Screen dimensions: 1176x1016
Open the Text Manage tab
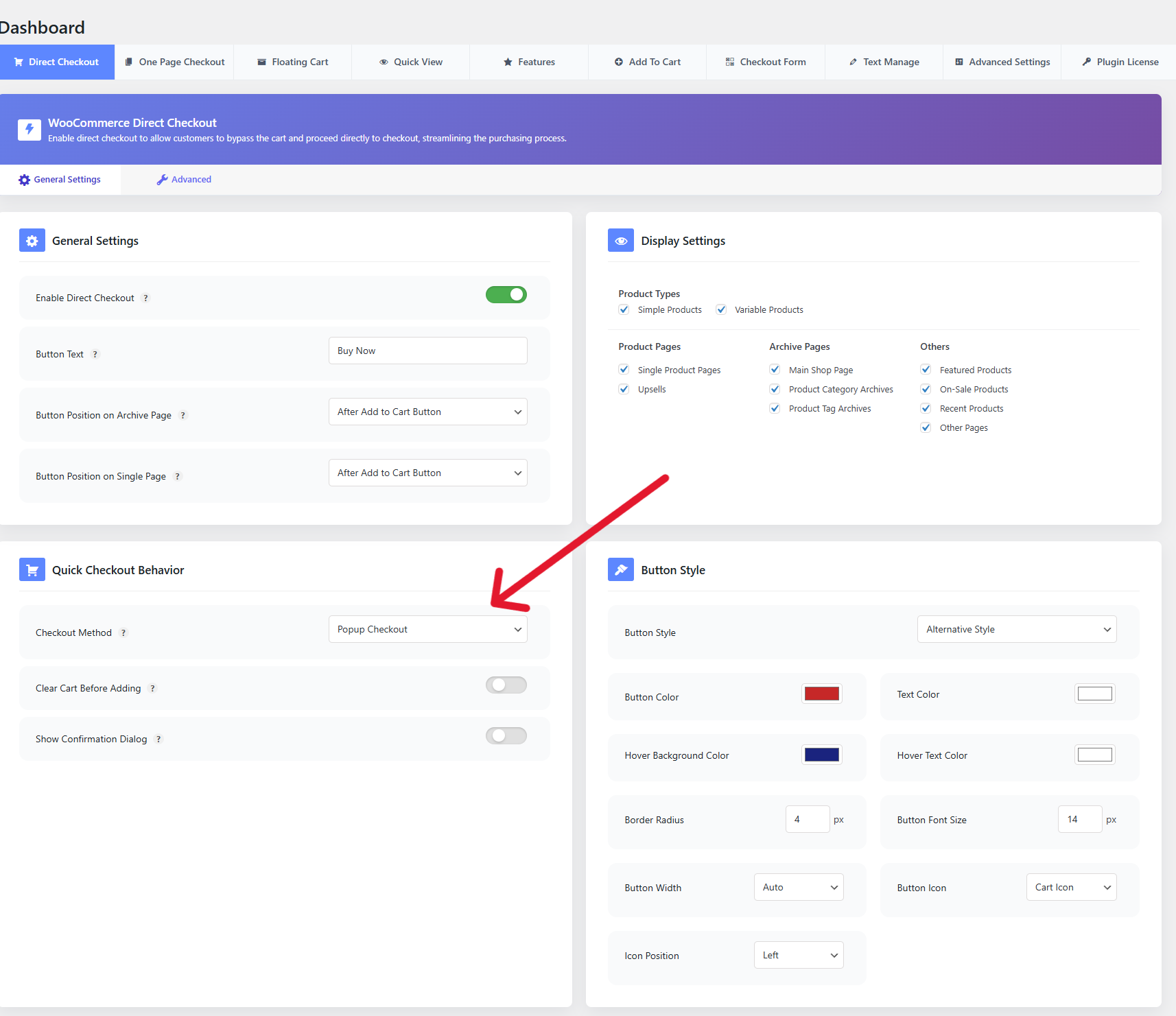[884, 62]
